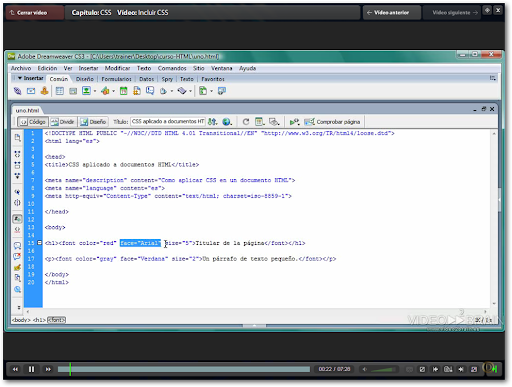Switch to Spy insert tab
Image resolution: width=512 pixels, height=387 pixels.
(x=167, y=79)
